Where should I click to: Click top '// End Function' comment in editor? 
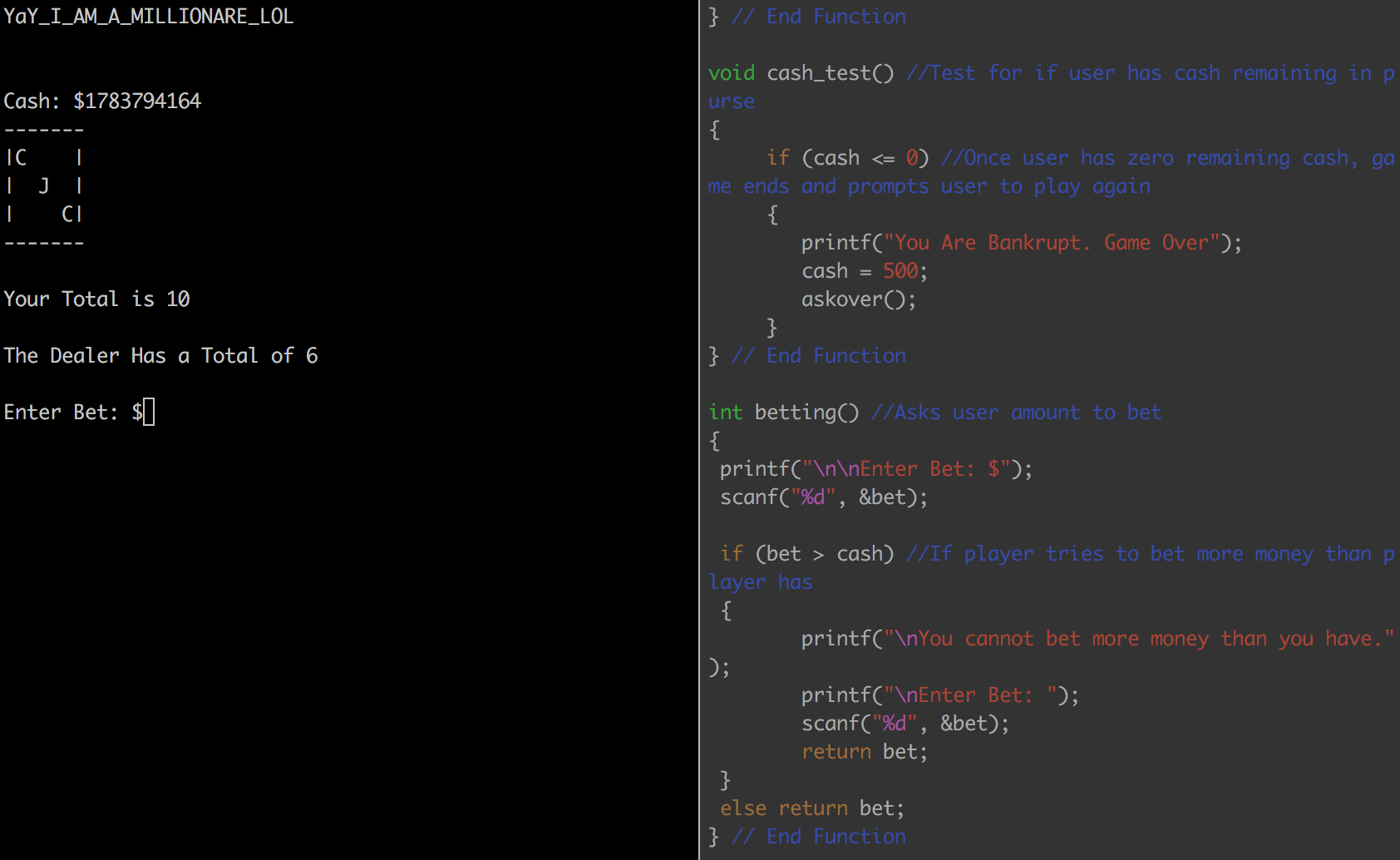[x=819, y=17]
